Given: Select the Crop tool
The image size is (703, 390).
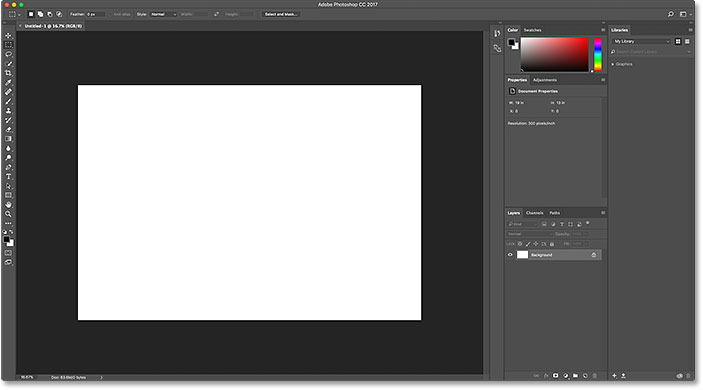Looking at the screenshot, I should coord(8,73).
